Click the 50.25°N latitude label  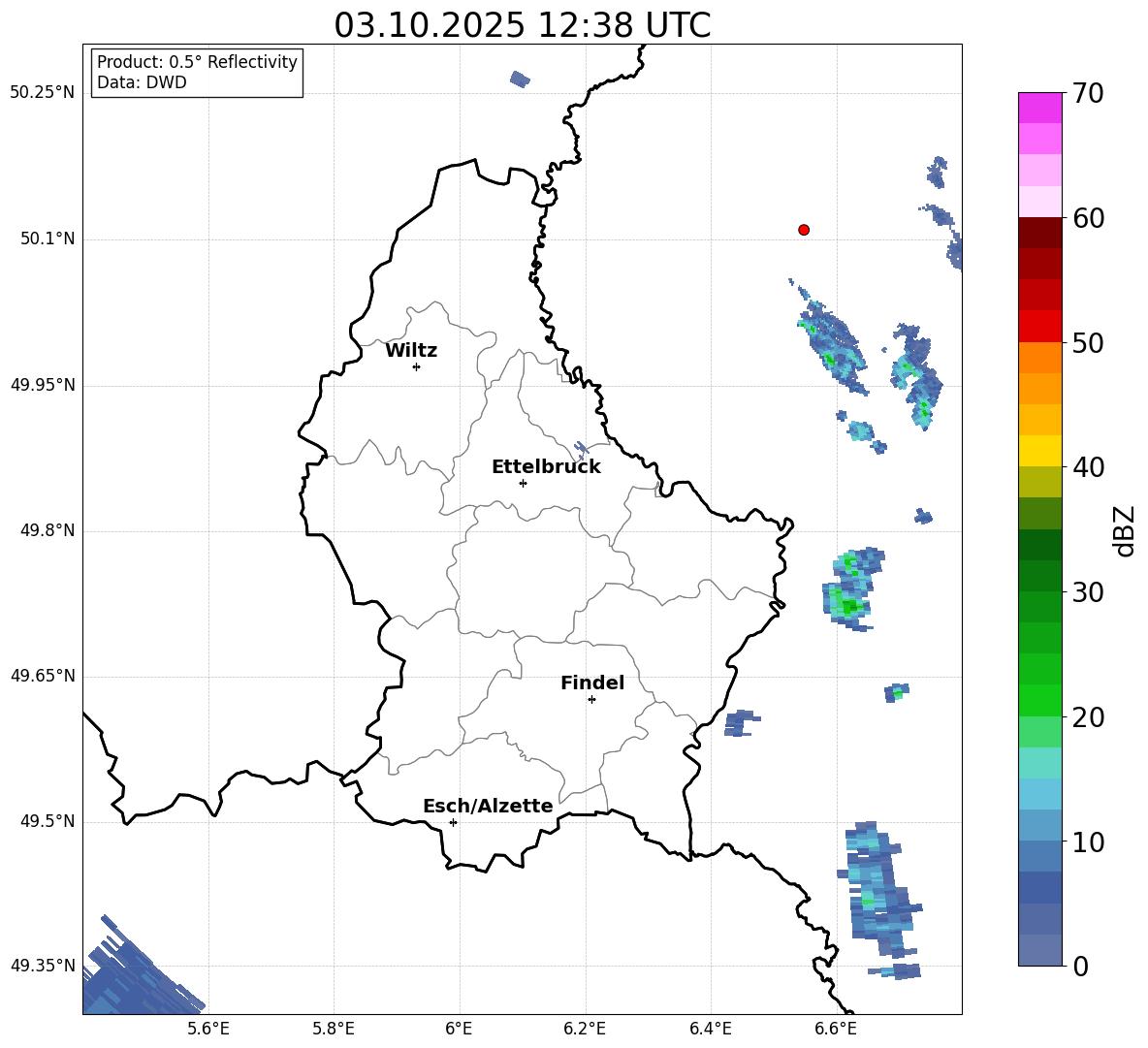42,93
